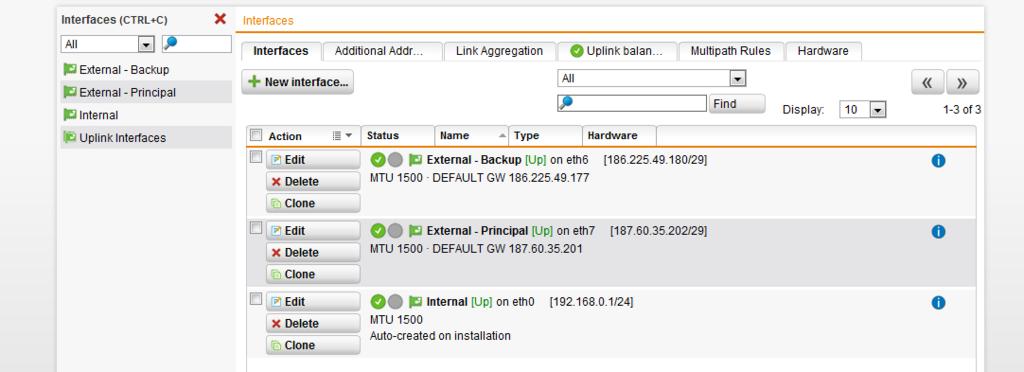This screenshot has height=372, width=1024.
Task: Click the address 186.225.49.180/29
Action: 655,160
